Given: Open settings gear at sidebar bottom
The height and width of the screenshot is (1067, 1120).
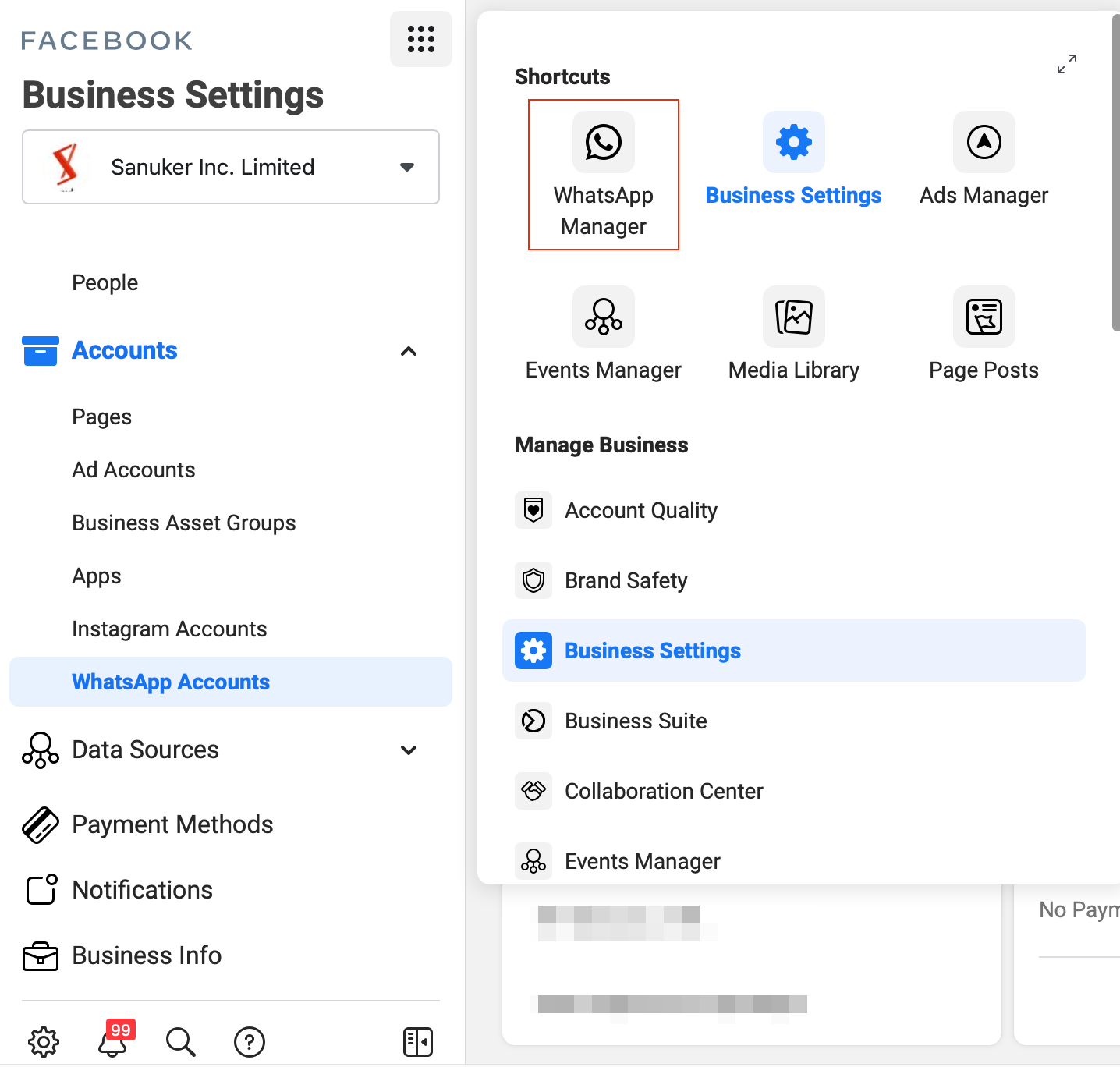Looking at the screenshot, I should 44,1042.
